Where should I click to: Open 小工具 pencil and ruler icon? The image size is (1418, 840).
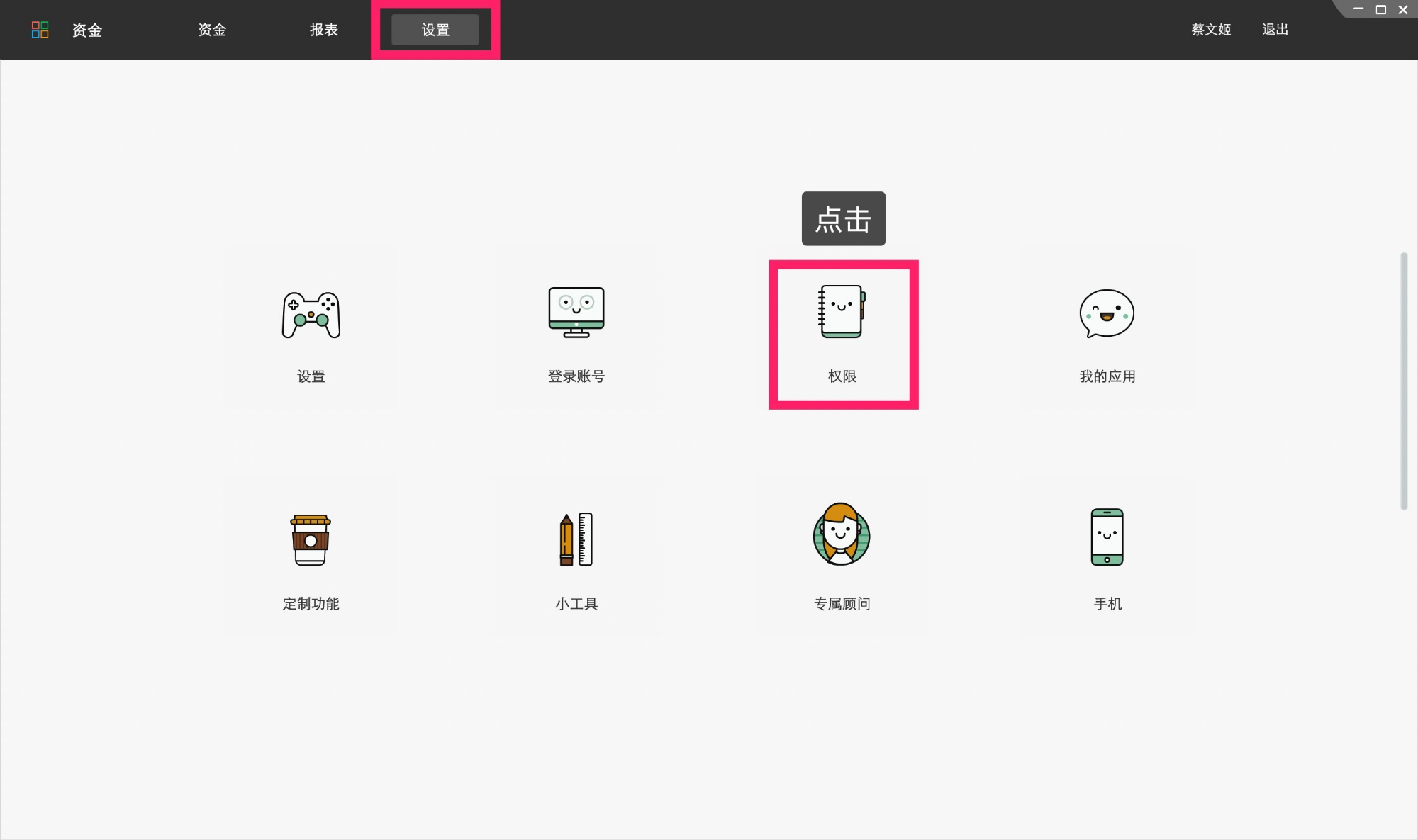click(x=576, y=540)
